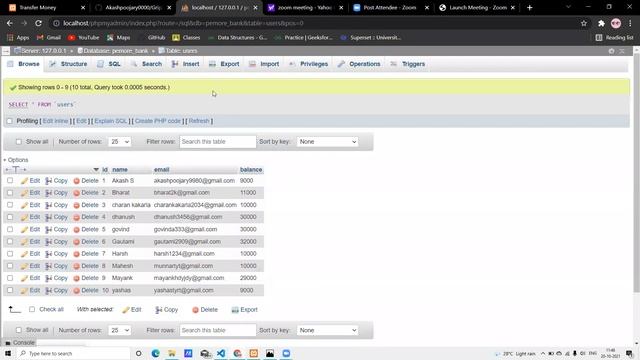Tick the bottom Show all checkbox
The image size is (640, 360).
point(18,330)
